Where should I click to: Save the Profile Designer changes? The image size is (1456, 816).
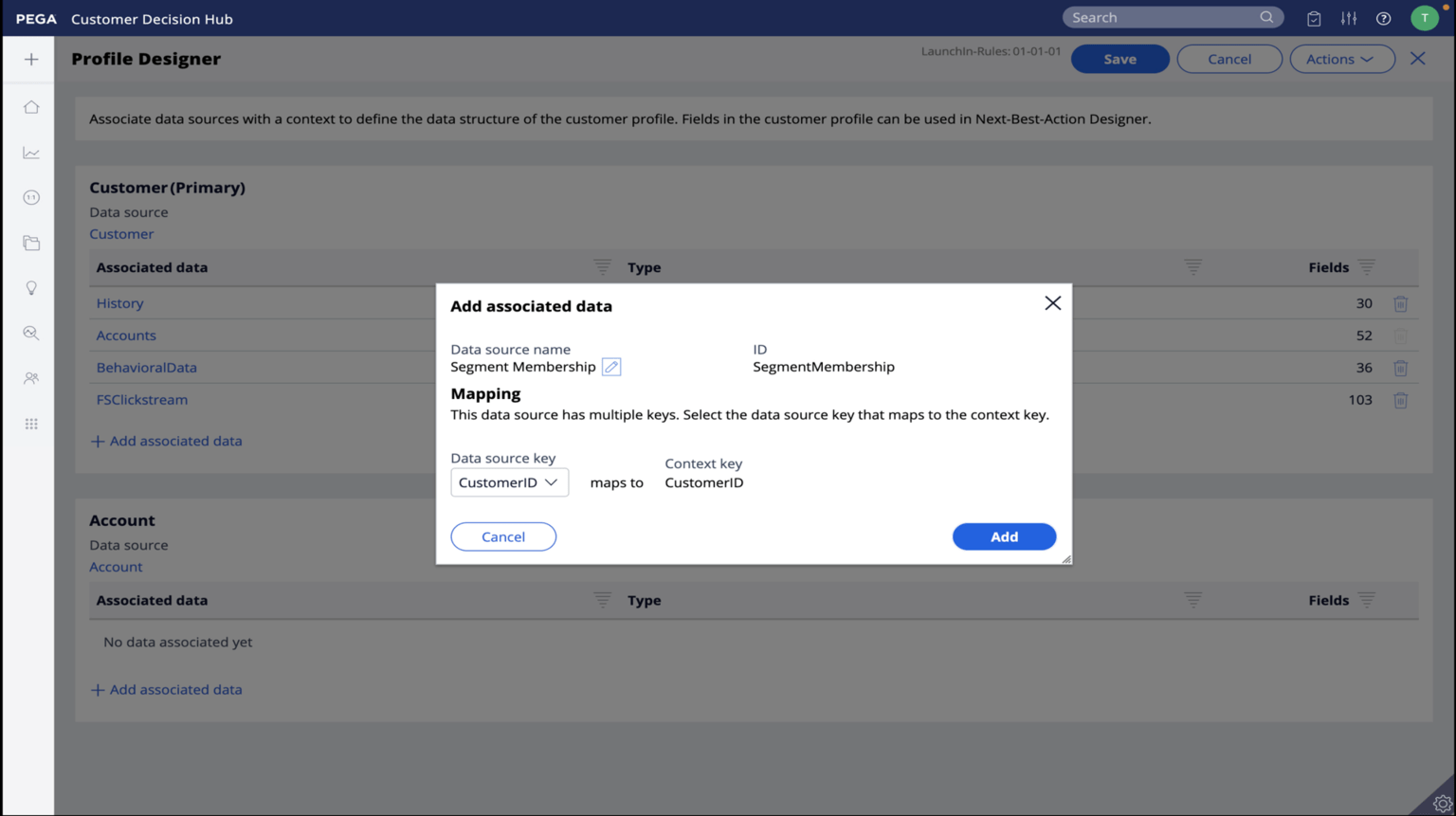(x=1119, y=59)
